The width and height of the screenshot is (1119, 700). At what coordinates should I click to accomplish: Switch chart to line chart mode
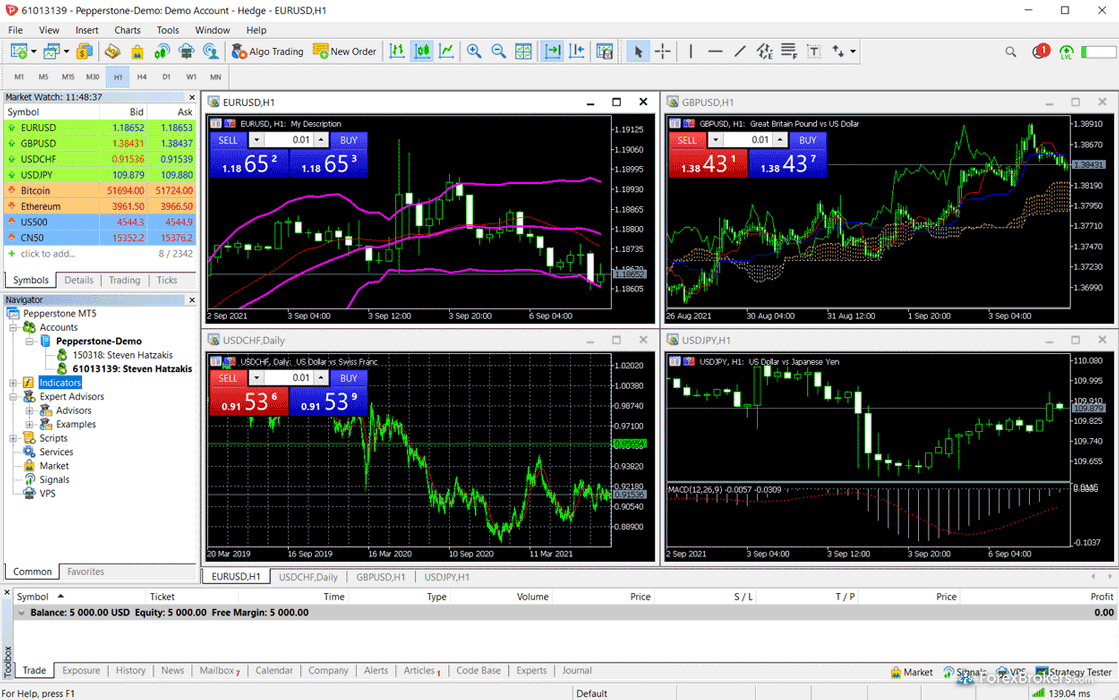(x=447, y=51)
